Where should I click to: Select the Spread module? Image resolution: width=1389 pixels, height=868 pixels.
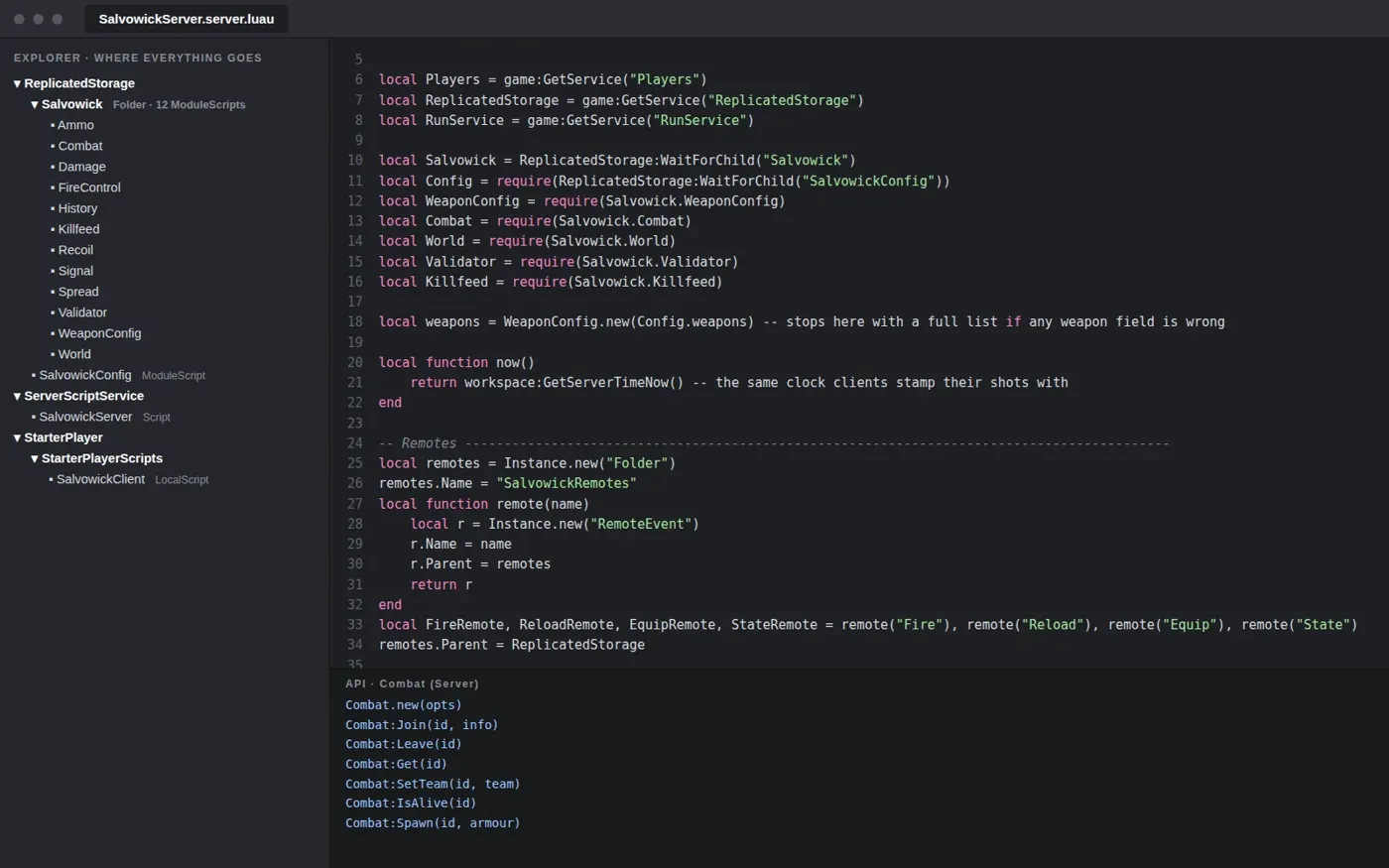[x=78, y=292]
